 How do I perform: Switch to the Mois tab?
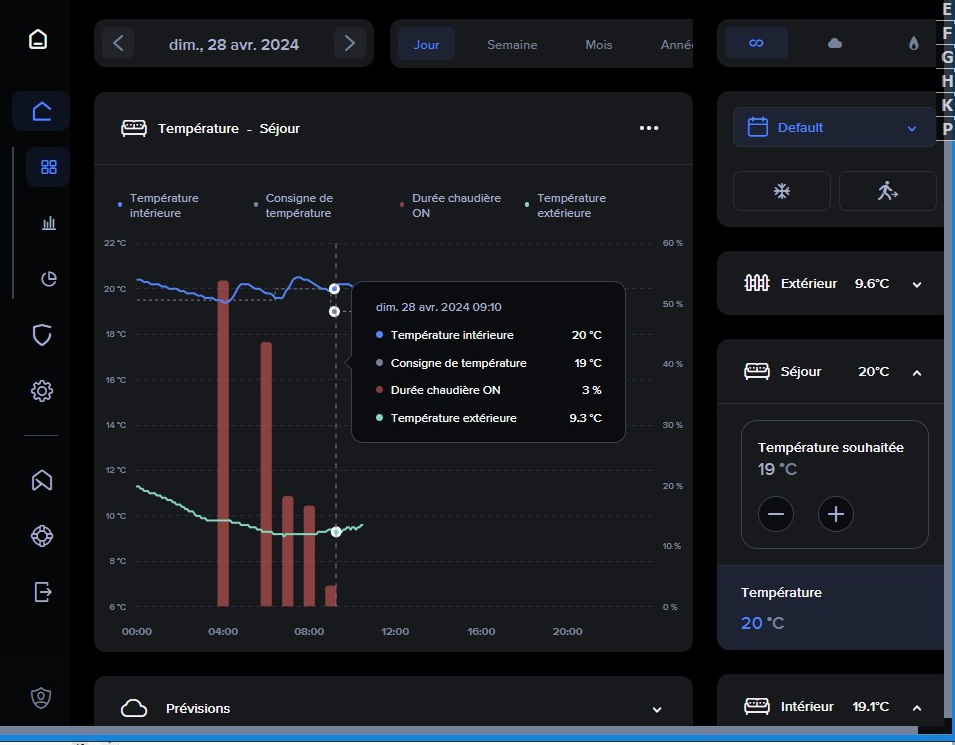point(599,45)
